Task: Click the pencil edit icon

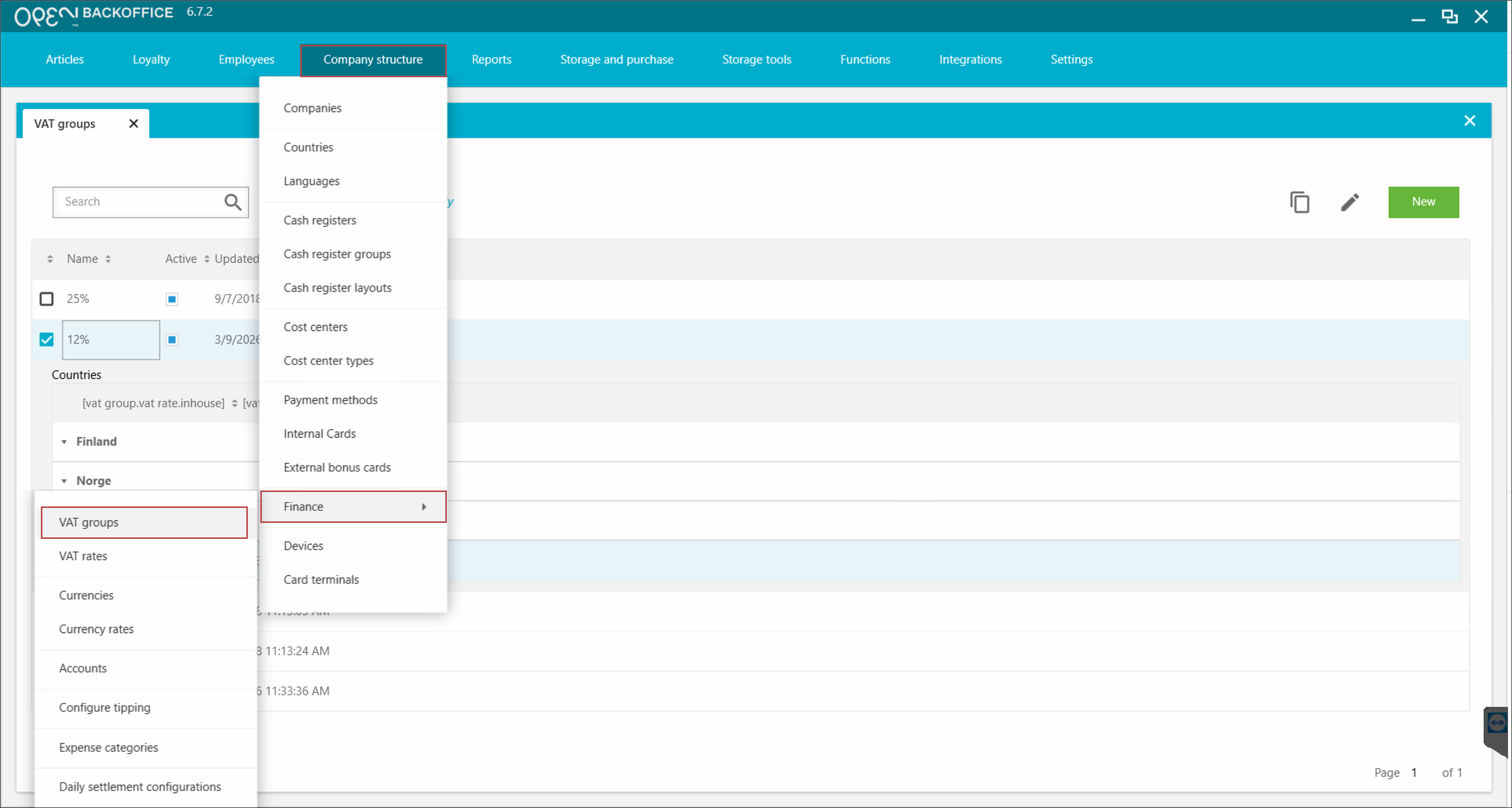Action: 1349,202
